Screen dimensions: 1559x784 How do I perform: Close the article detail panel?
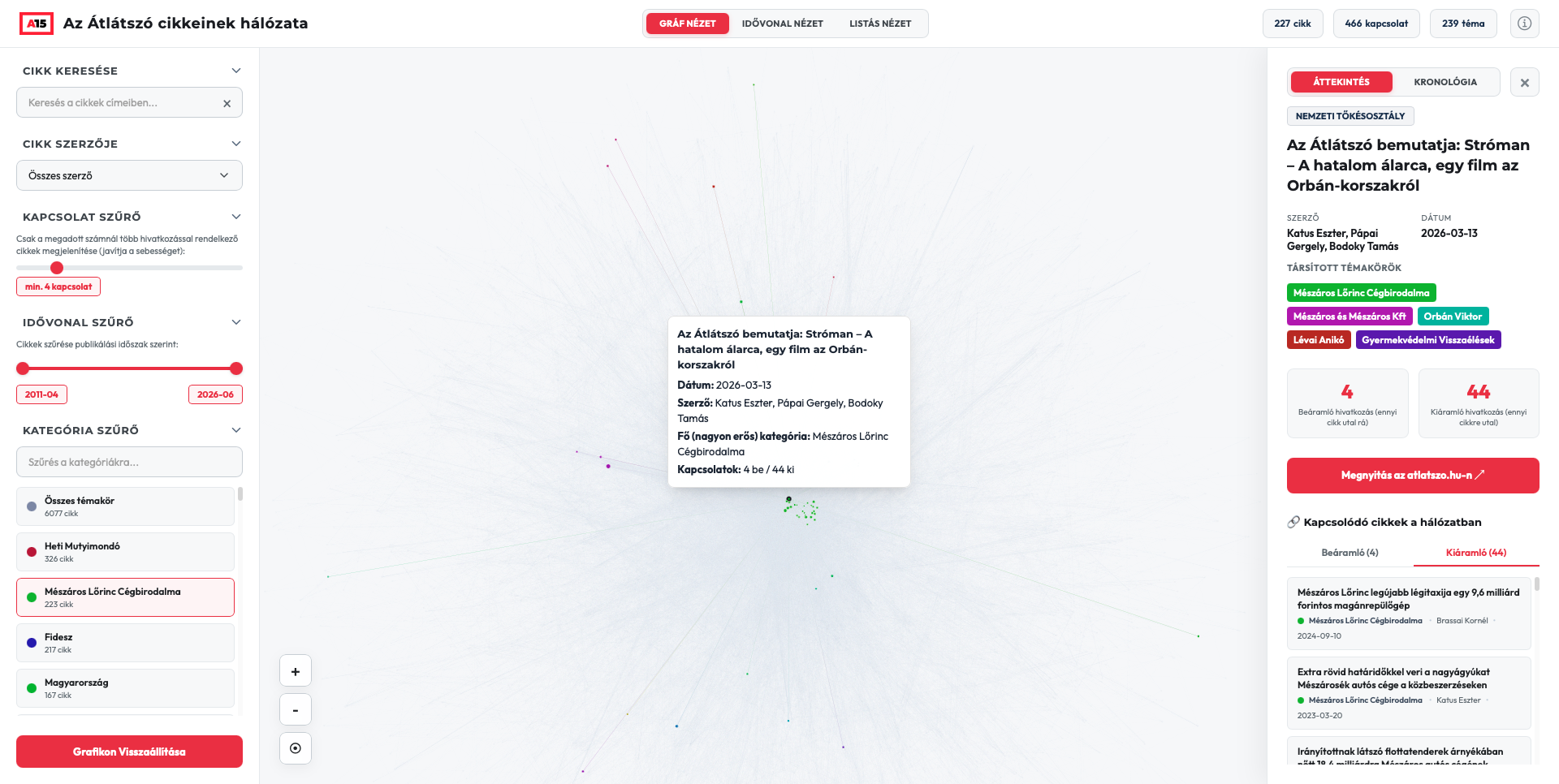click(1524, 82)
